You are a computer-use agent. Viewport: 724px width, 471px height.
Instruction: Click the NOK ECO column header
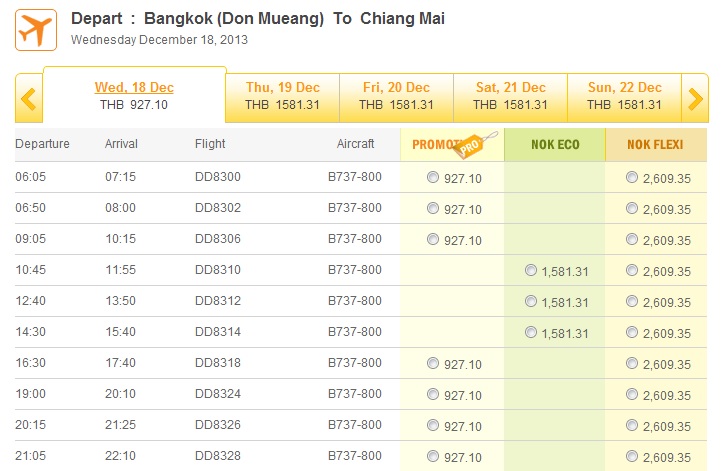tap(555, 145)
